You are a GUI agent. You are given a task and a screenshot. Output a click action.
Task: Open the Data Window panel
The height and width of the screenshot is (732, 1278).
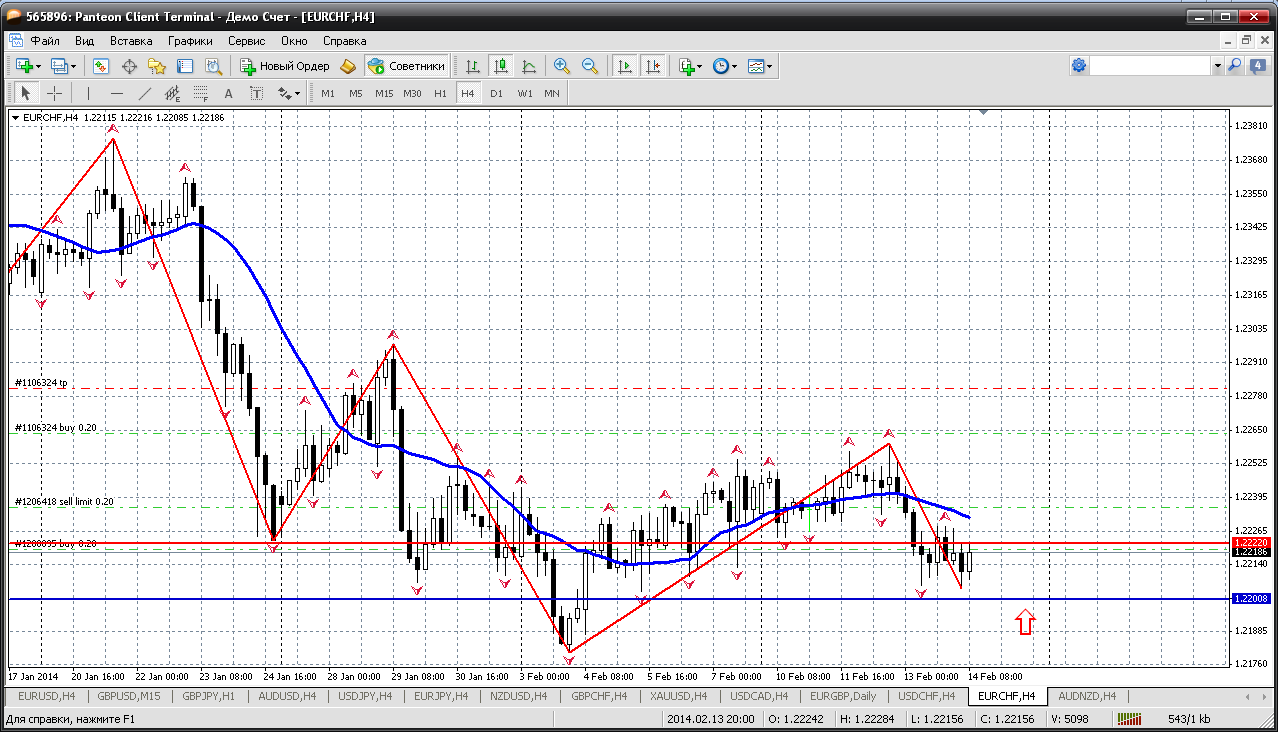coord(129,66)
